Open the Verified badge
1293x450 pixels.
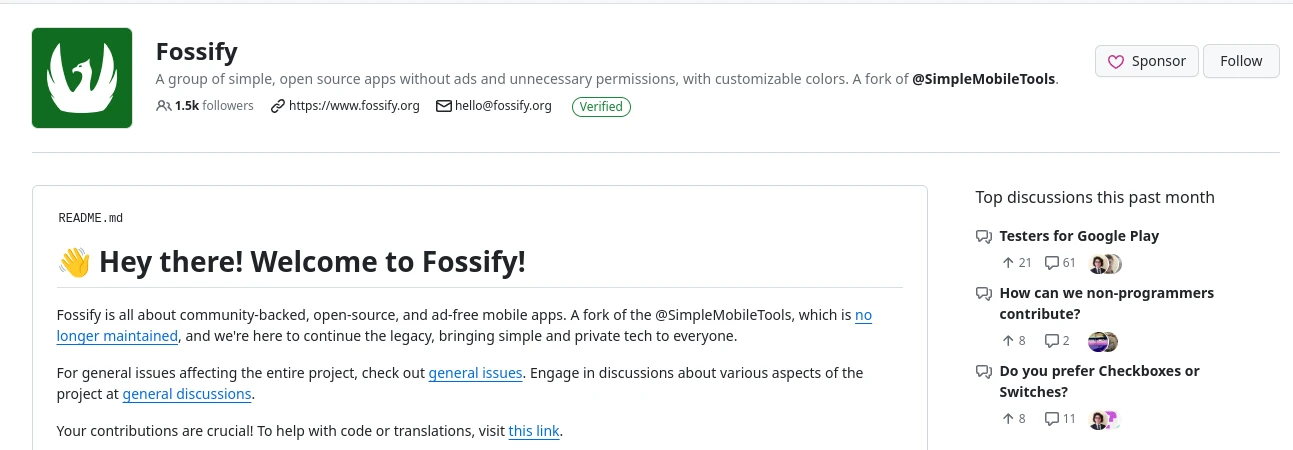point(601,106)
